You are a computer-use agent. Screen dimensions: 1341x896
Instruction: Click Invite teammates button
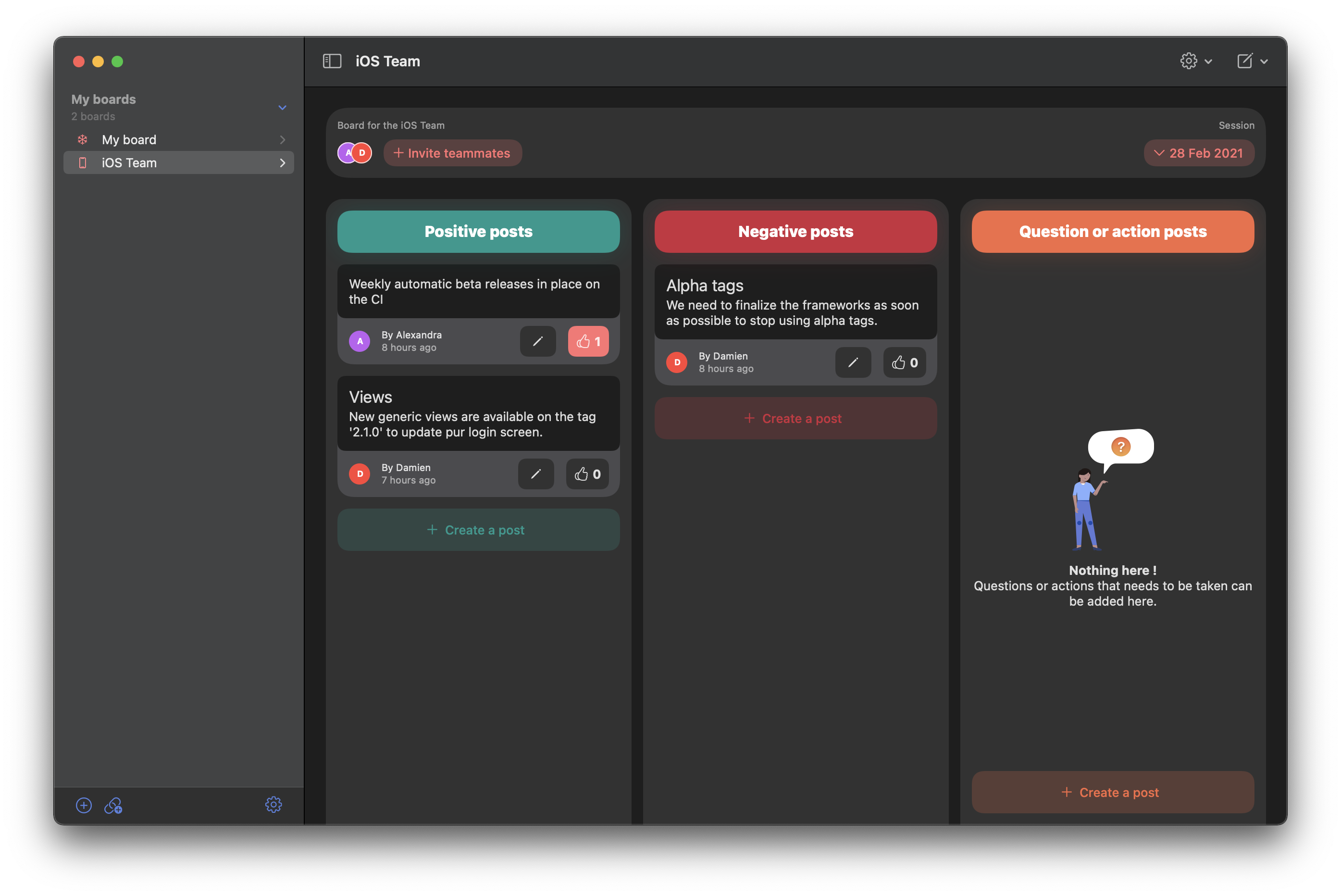point(451,153)
